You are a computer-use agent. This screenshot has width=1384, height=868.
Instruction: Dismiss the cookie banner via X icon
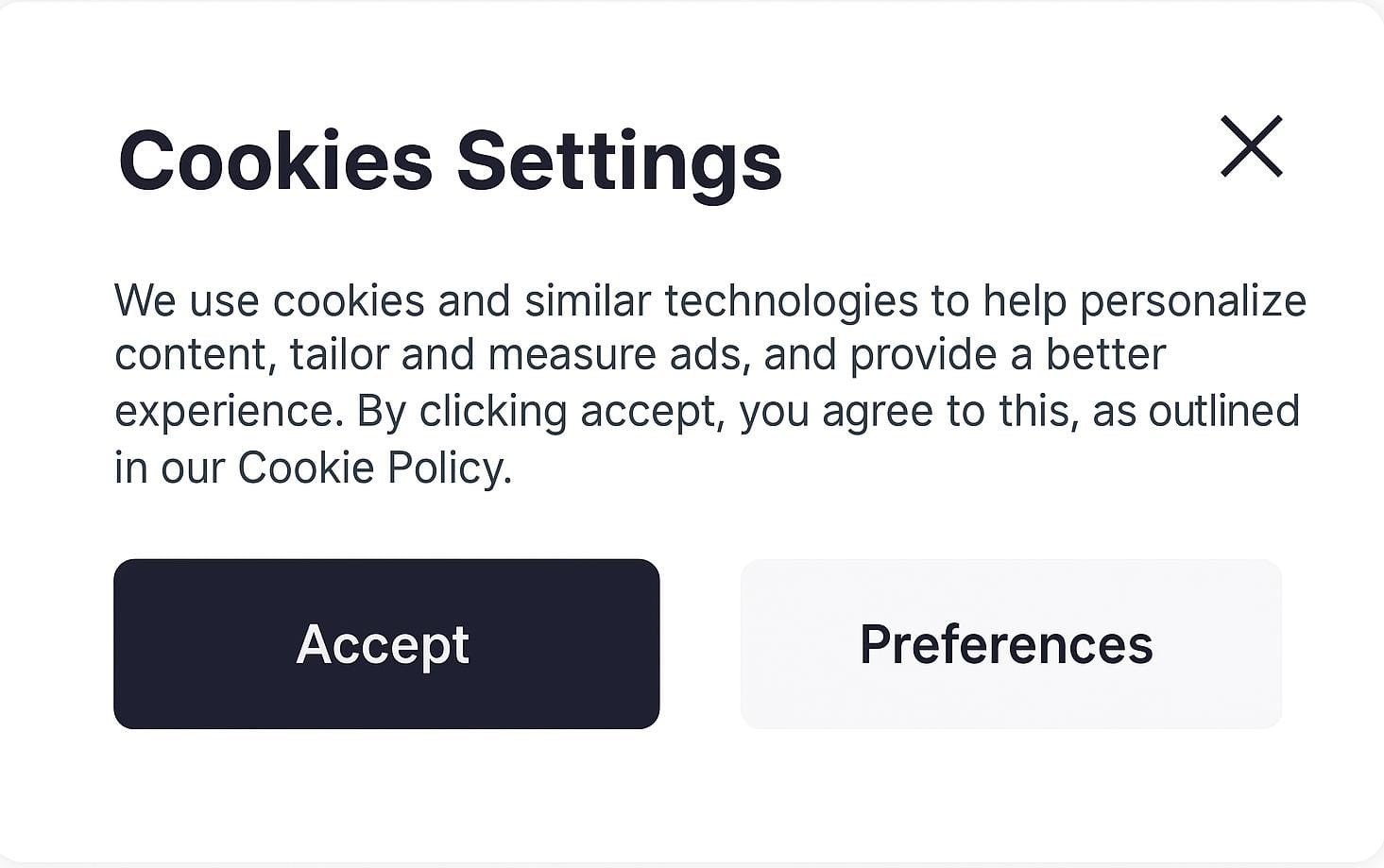(1251, 146)
